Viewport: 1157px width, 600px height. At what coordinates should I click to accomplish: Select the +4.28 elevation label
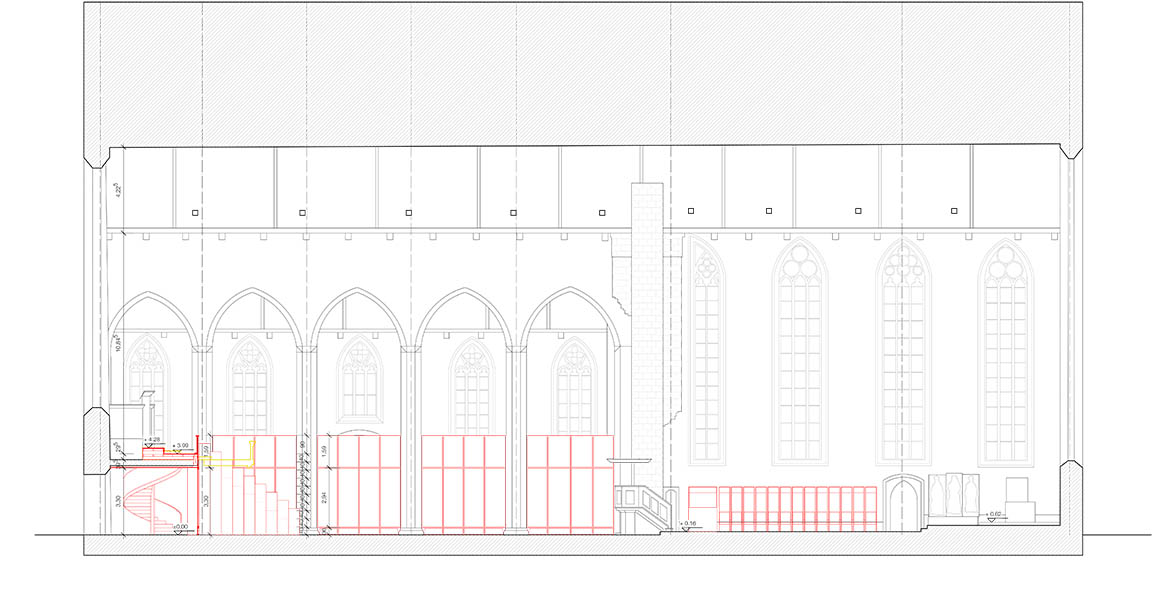pyautogui.click(x=153, y=439)
